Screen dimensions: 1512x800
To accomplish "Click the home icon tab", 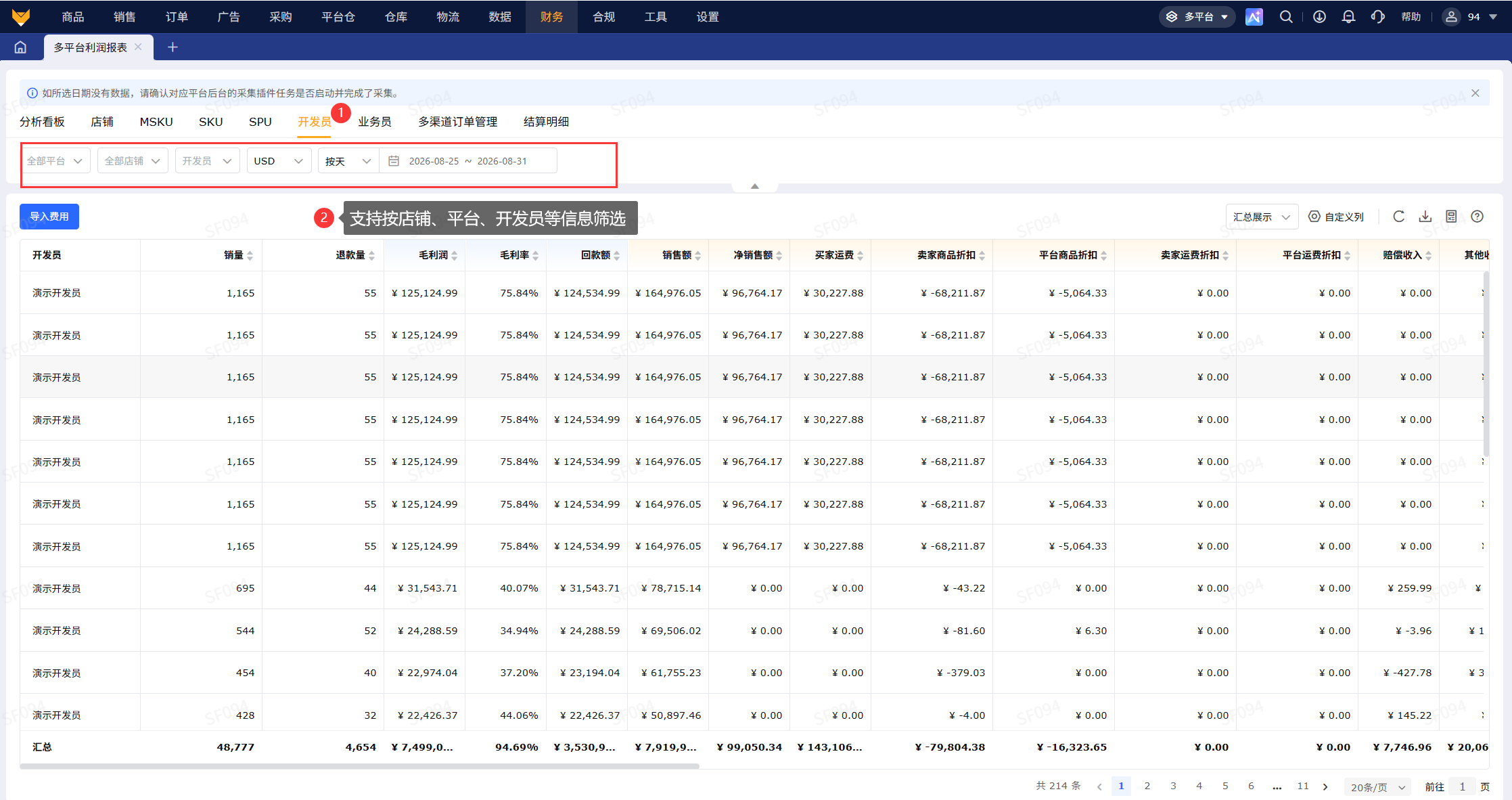I will [20, 47].
